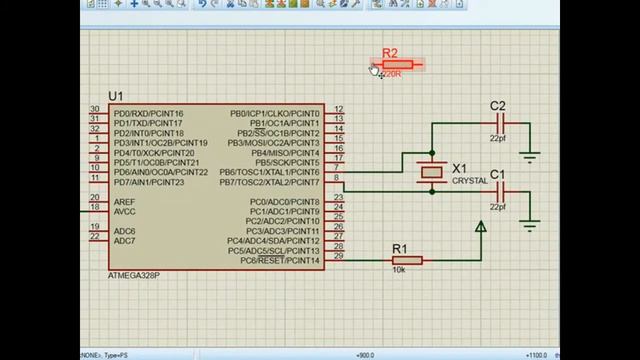Click the set origin icon
Image resolution: width=640 pixels, height=360 pixels.
[x=118, y=4]
